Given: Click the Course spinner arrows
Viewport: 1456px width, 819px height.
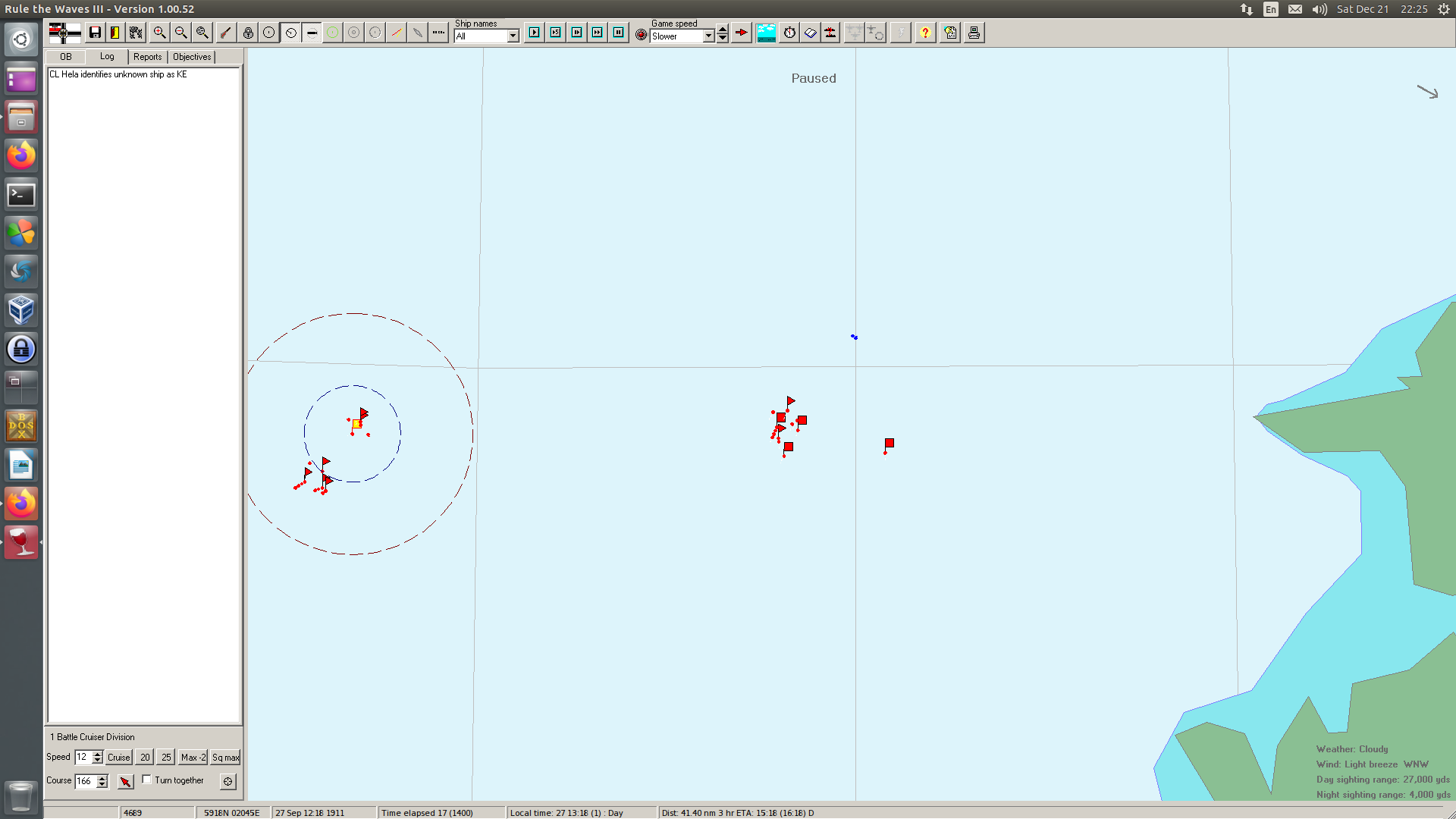Looking at the screenshot, I should [102, 780].
